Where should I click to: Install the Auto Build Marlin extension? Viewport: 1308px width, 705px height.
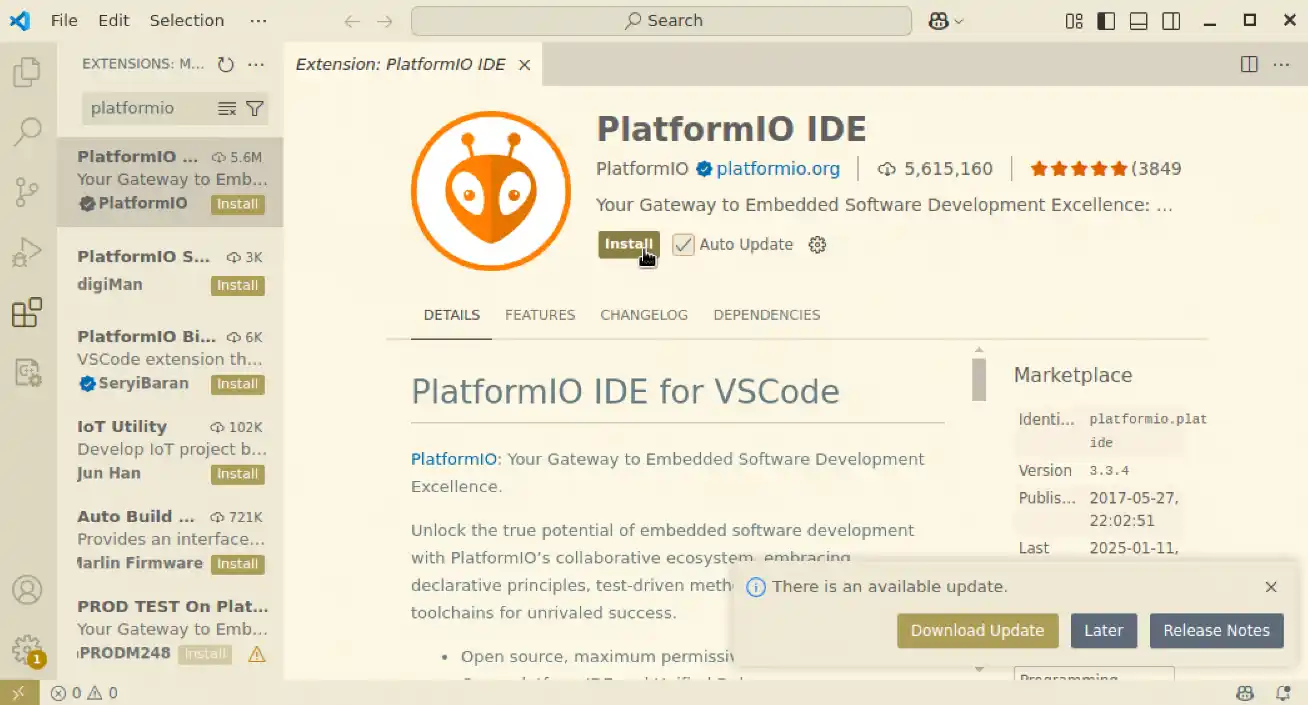pos(238,564)
